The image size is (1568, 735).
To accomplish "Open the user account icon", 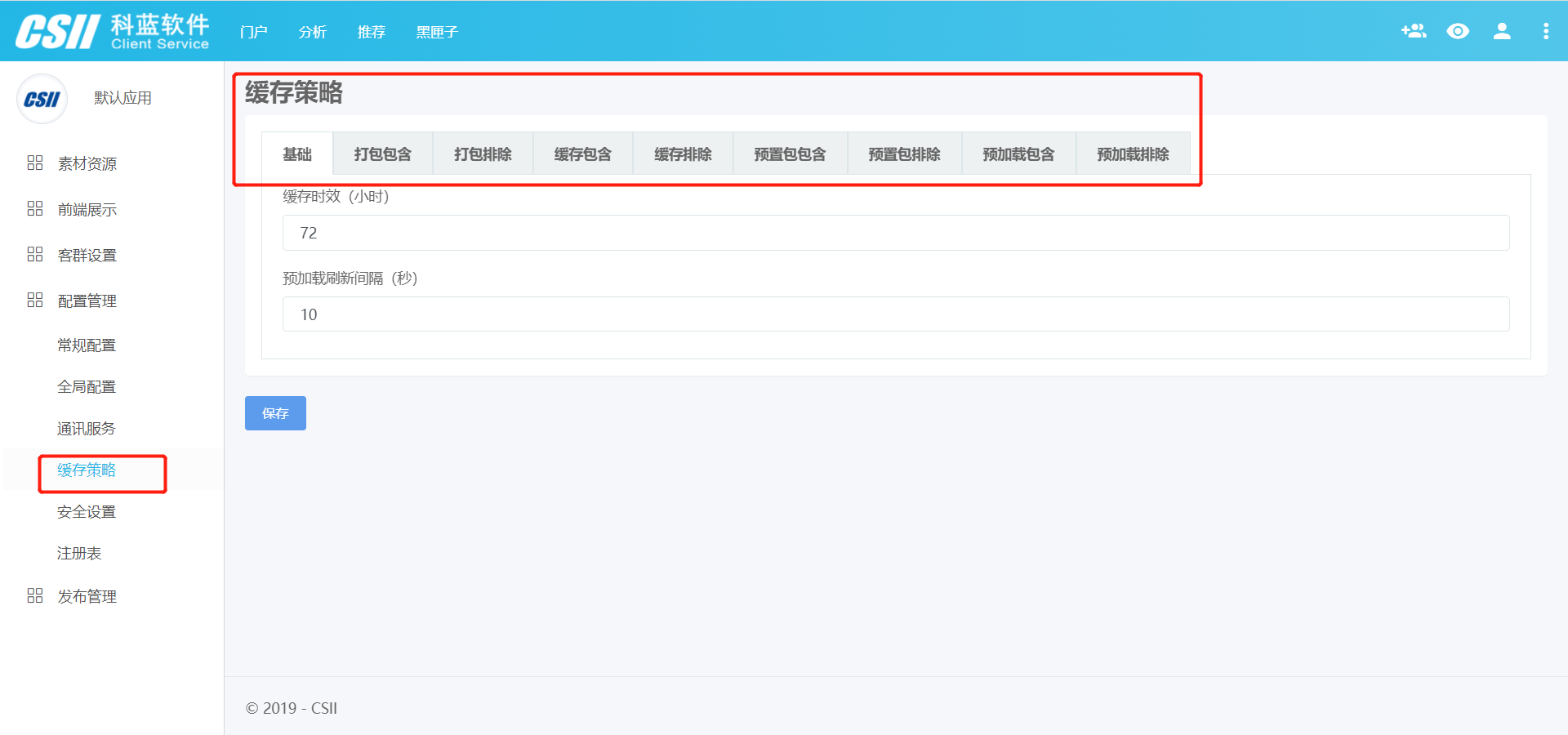I will [x=1502, y=31].
